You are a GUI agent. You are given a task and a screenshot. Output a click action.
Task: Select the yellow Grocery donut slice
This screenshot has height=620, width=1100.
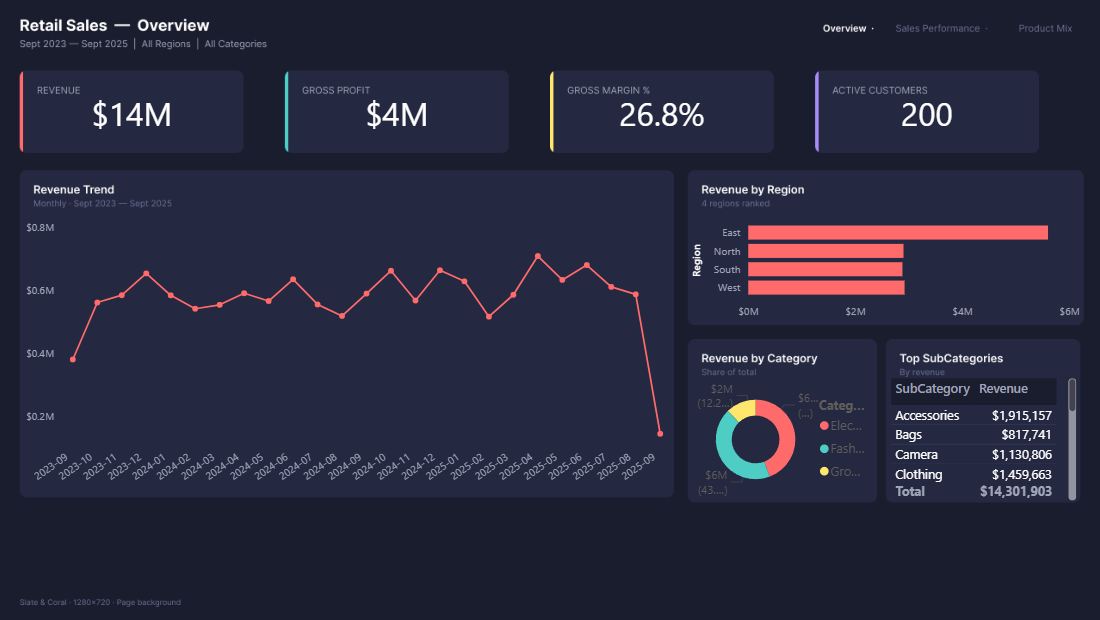click(743, 408)
